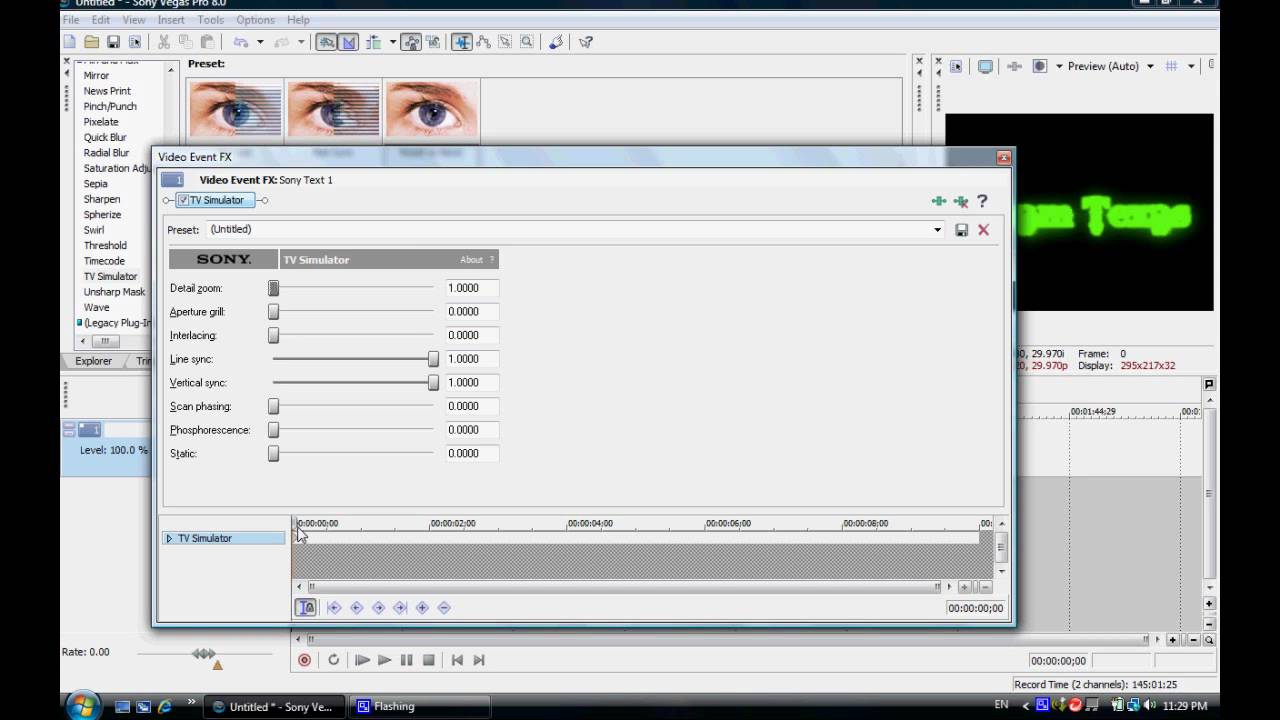Click the Previous Keyframe button
Viewport: 1280px width, 720px height.
(x=356, y=607)
